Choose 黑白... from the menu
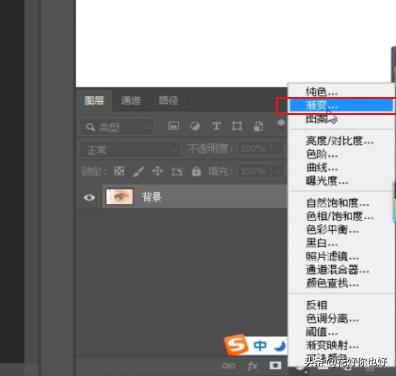The height and width of the screenshot is (376, 396). coord(341,243)
